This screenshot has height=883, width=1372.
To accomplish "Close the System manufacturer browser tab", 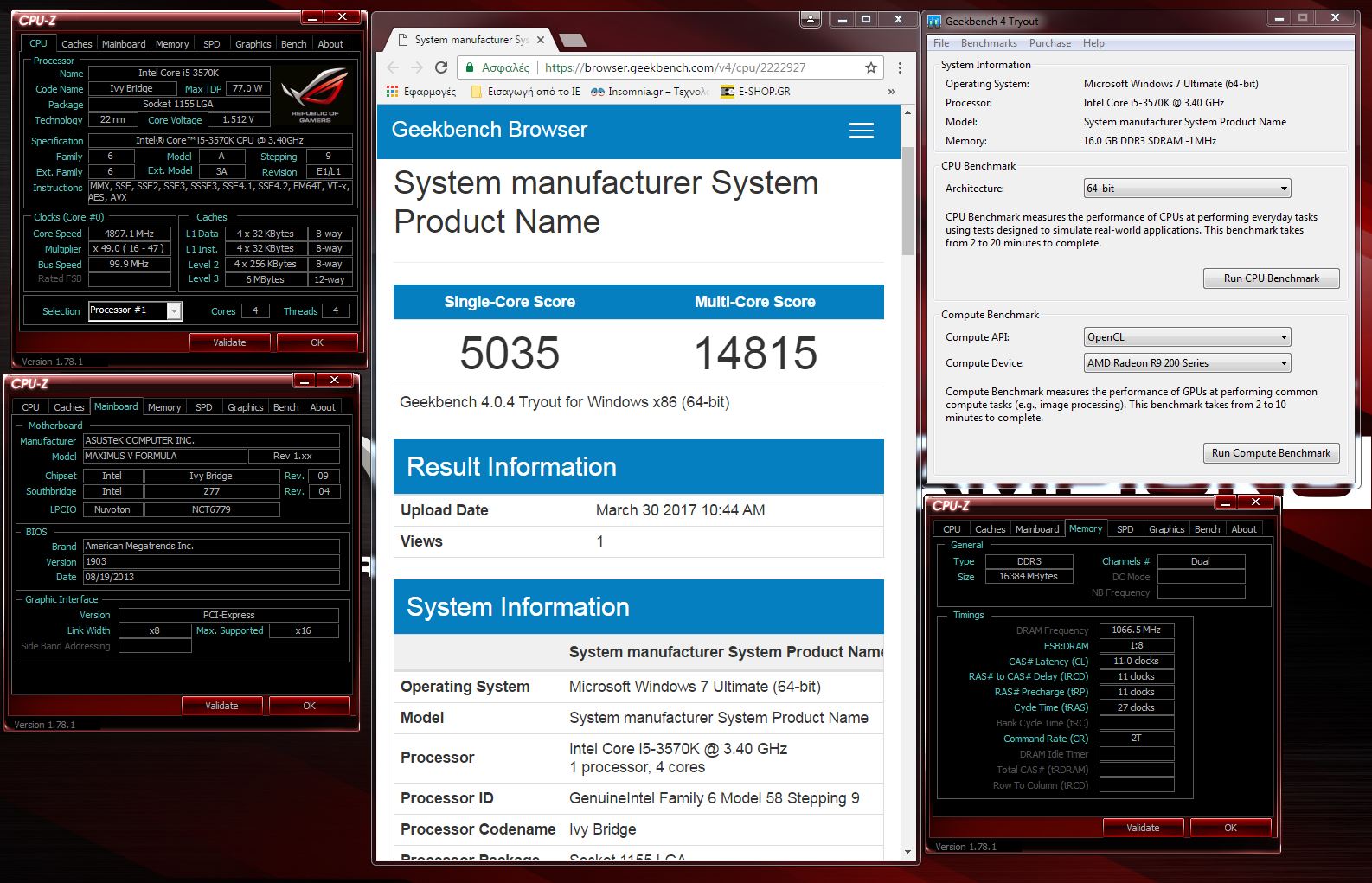I will click(x=541, y=40).
